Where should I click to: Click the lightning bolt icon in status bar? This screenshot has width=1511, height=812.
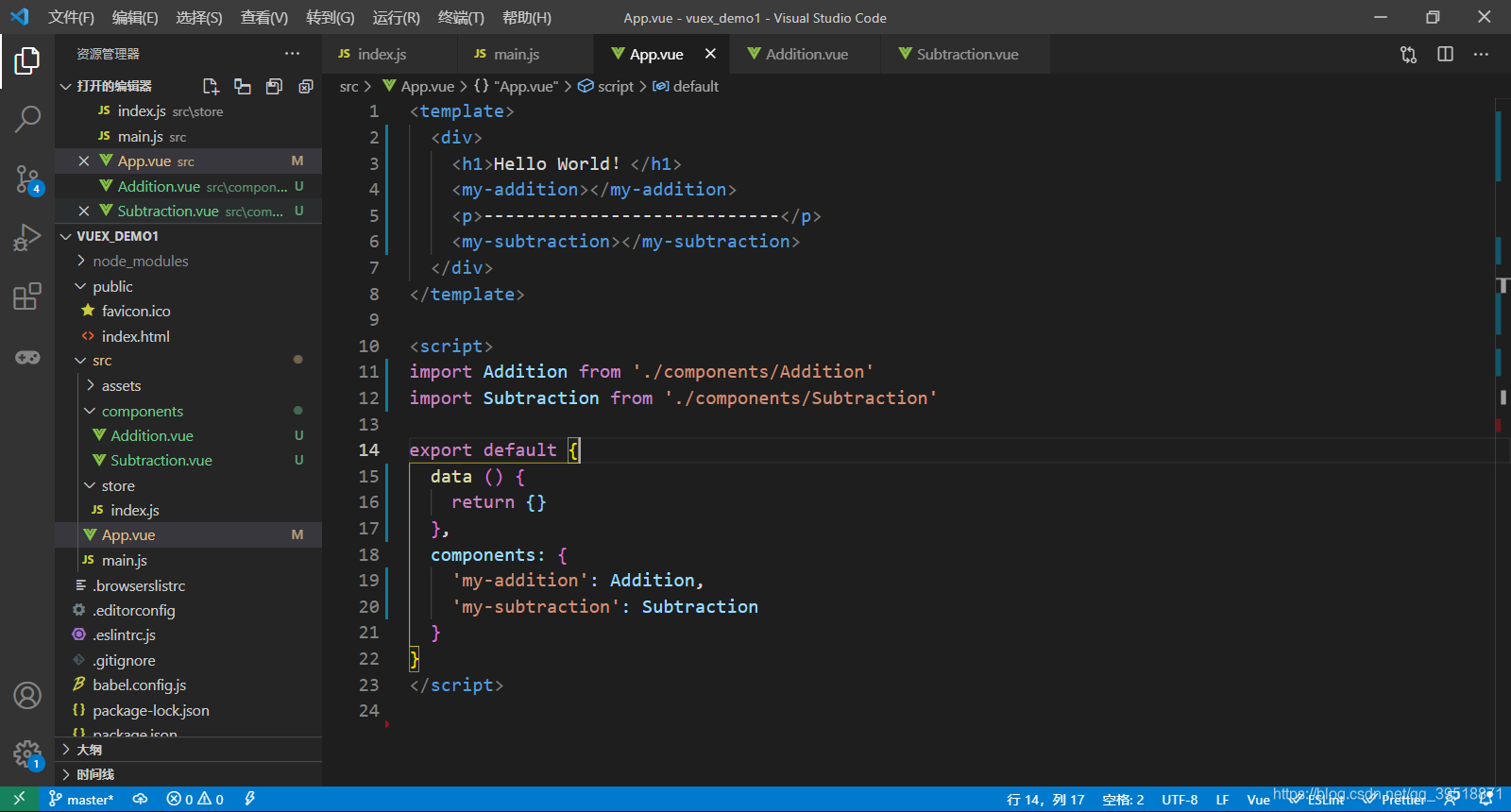[250, 799]
